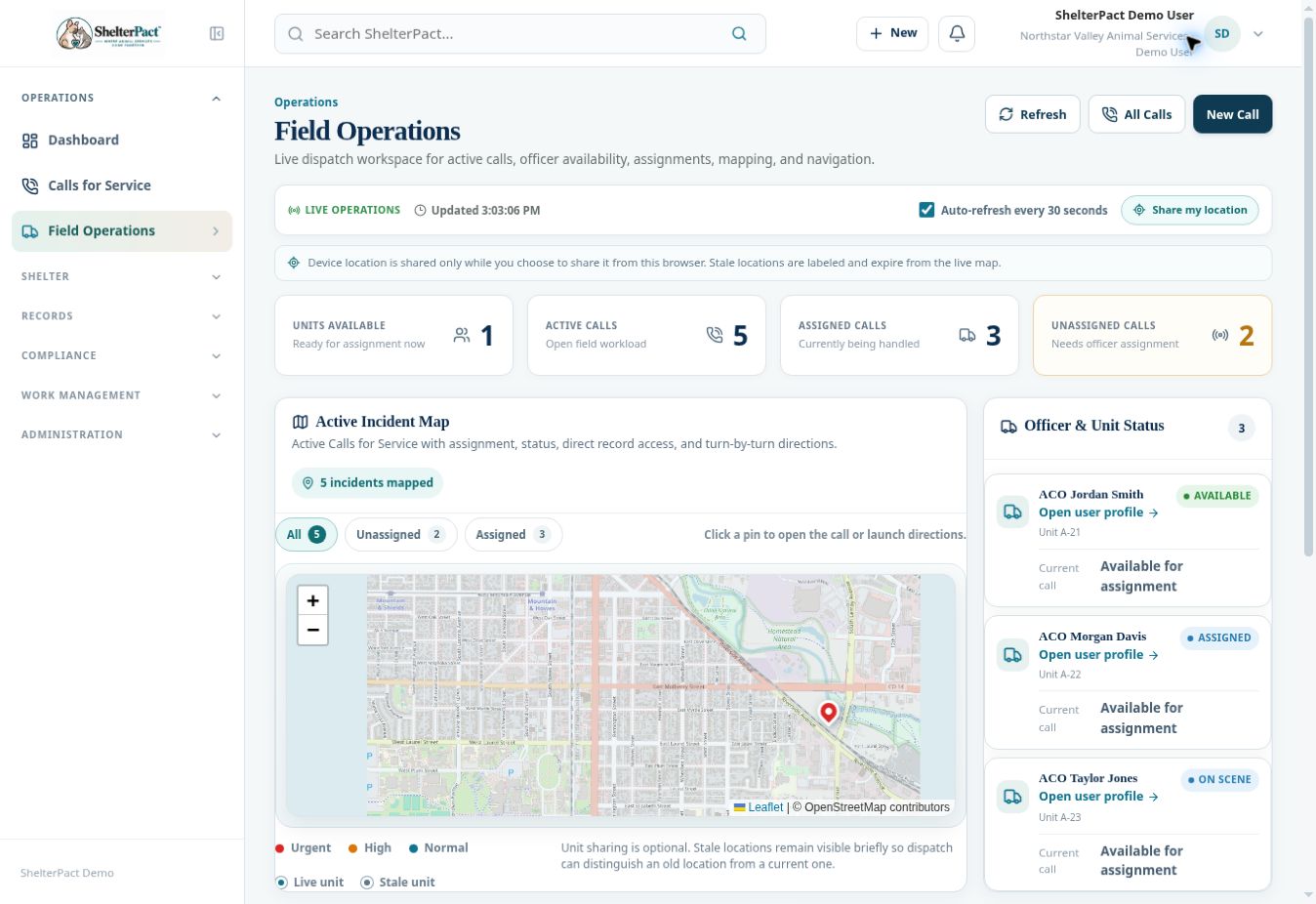This screenshot has width=1316, height=904.
Task: Click the Refresh button
Action: (x=1033, y=114)
